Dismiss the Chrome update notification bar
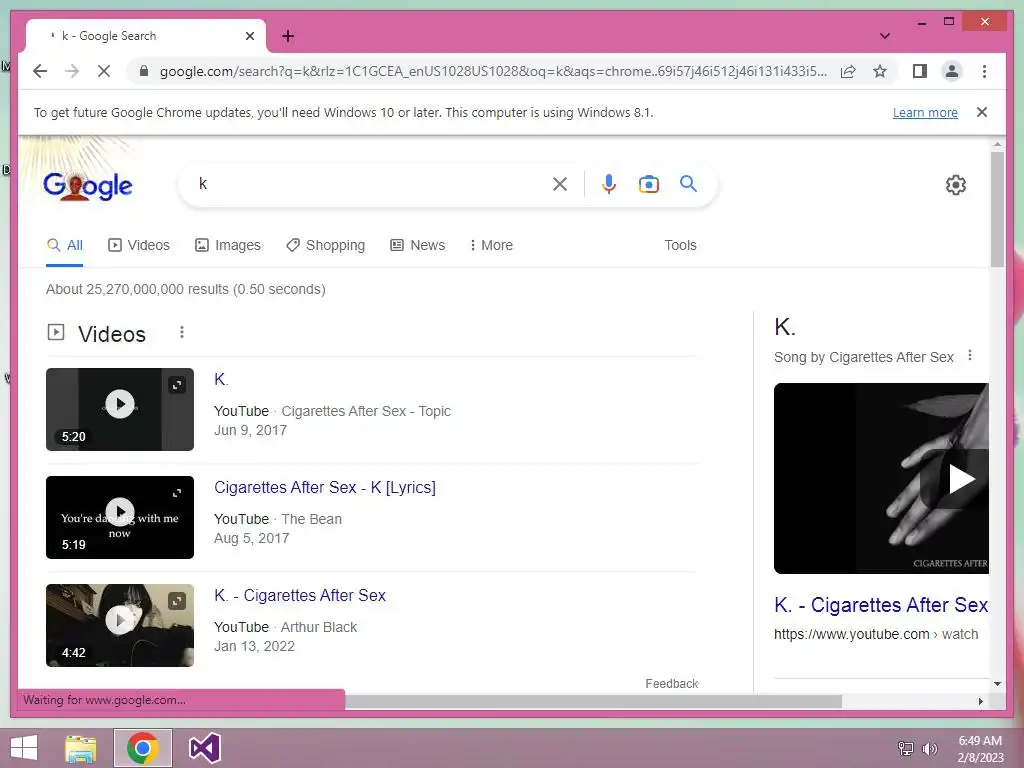1024x768 pixels. point(982,112)
